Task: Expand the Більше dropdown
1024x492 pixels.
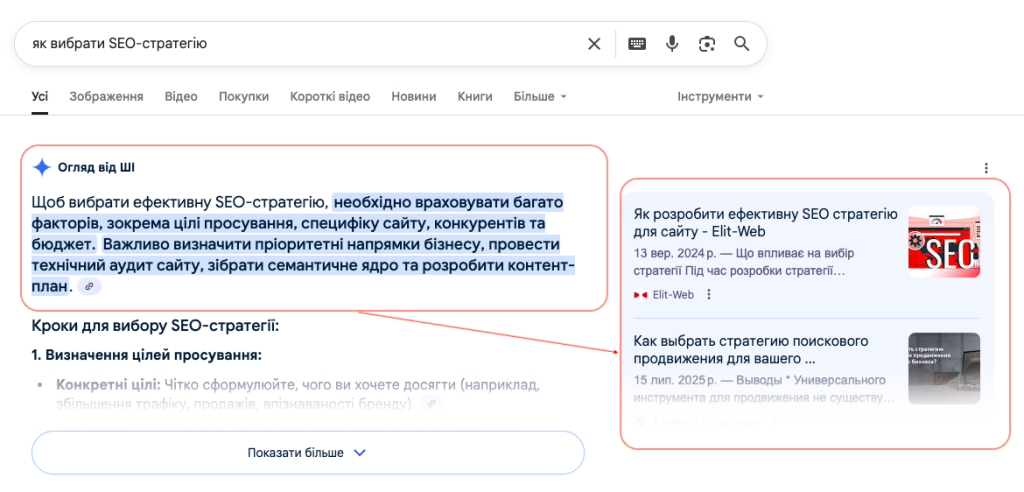Action: [540, 97]
